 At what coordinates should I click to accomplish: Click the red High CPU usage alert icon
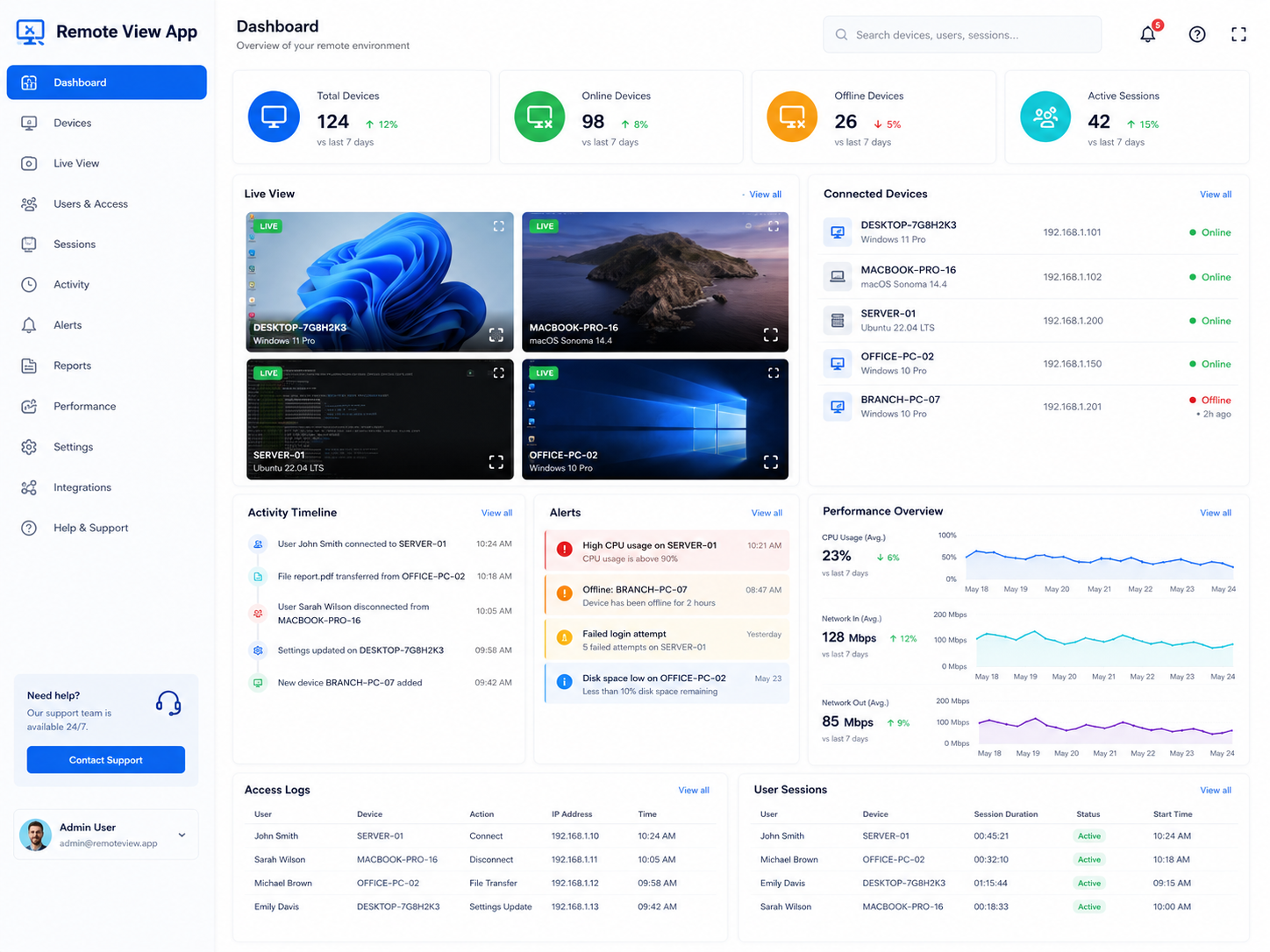pos(565,551)
